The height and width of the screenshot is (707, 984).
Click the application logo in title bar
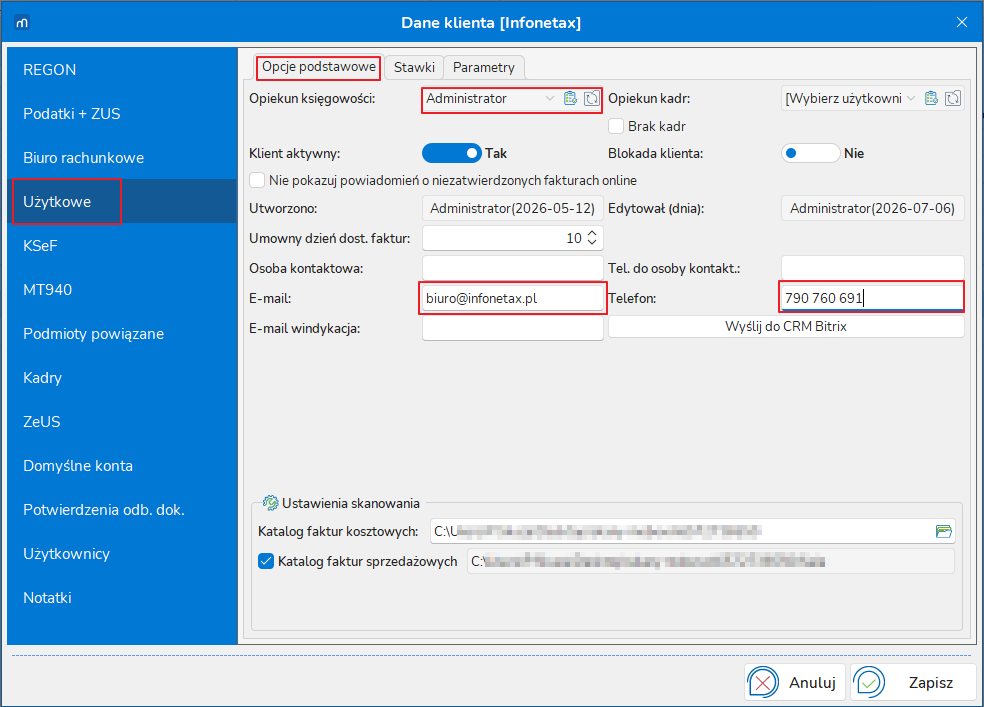(x=22, y=23)
